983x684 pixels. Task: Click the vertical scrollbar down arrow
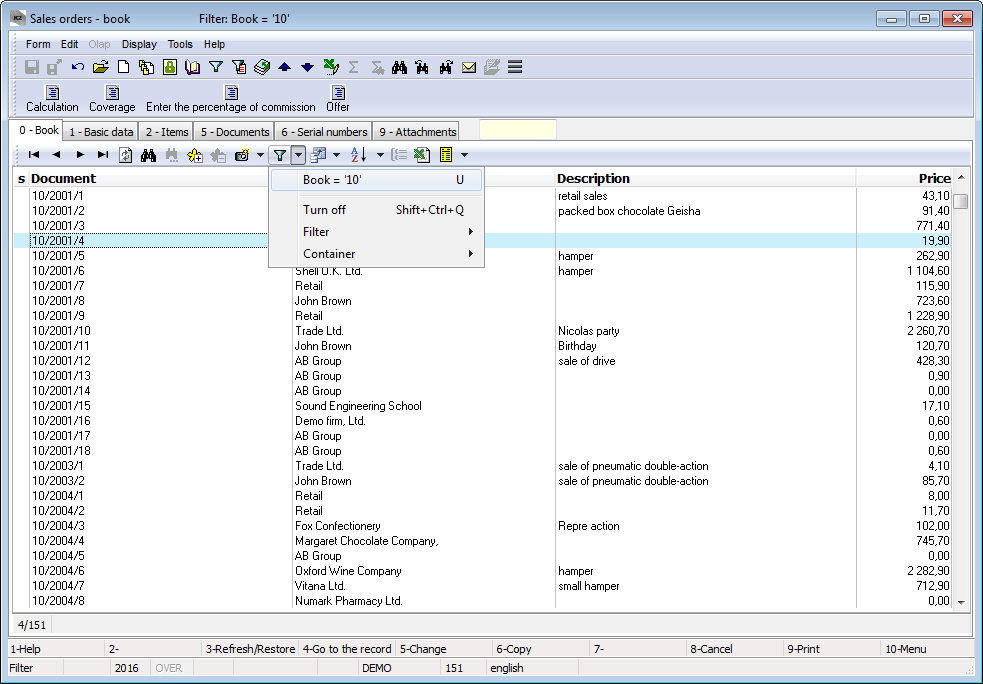click(x=961, y=602)
